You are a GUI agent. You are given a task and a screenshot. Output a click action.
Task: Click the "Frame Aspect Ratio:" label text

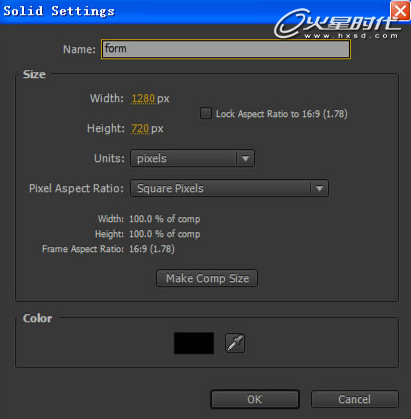coord(83,249)
